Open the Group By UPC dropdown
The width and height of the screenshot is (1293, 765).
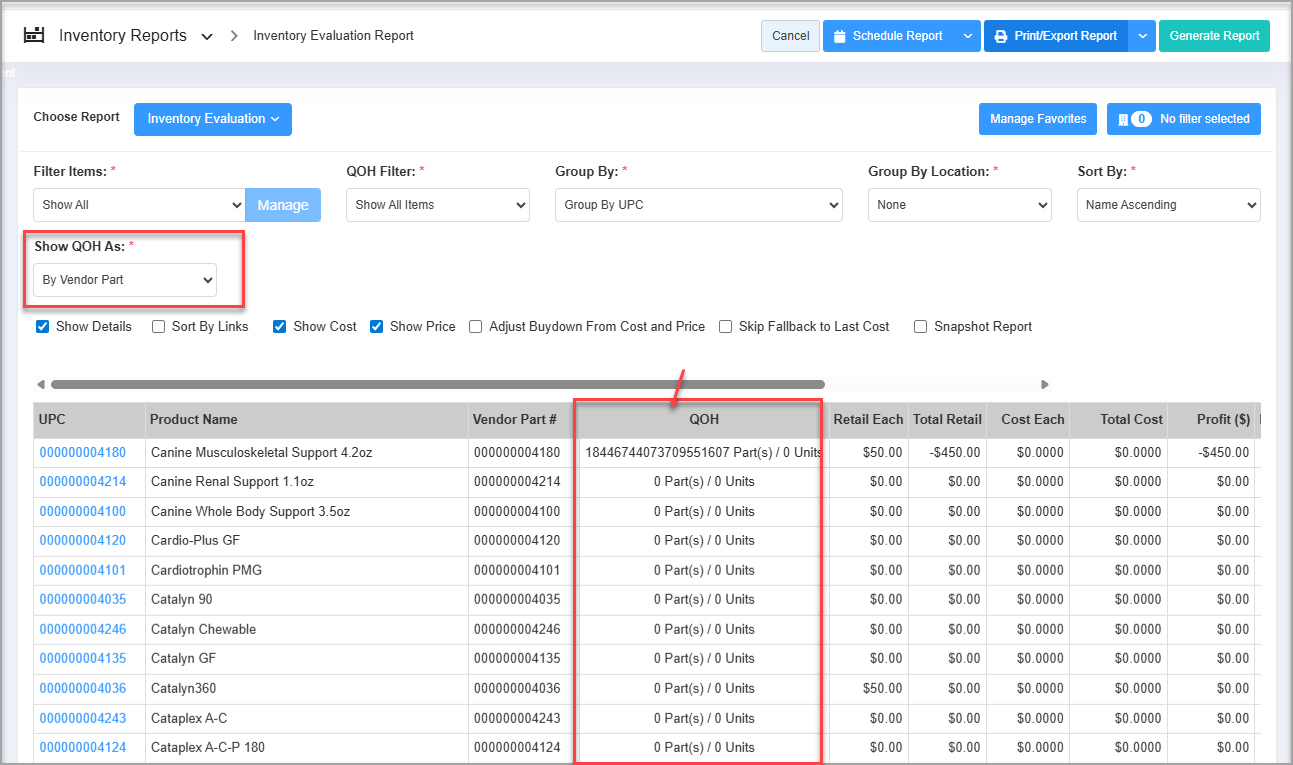coord(698,205)
